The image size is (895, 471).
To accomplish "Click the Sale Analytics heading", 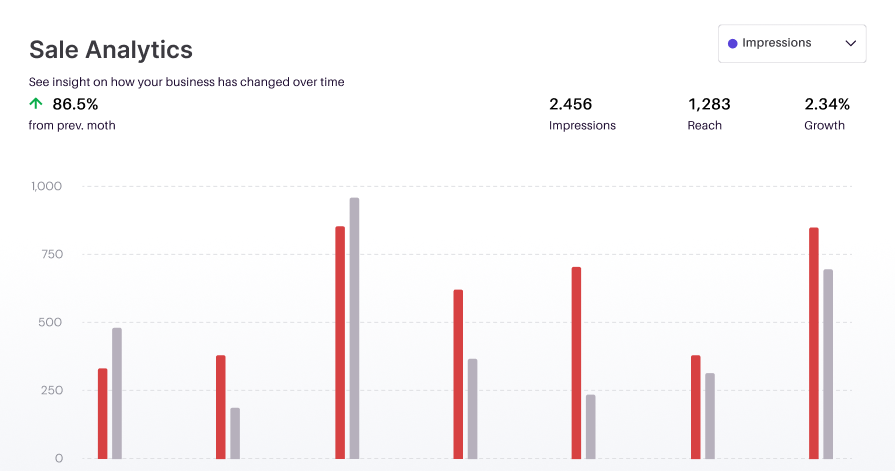I will (x=111, y=49).
